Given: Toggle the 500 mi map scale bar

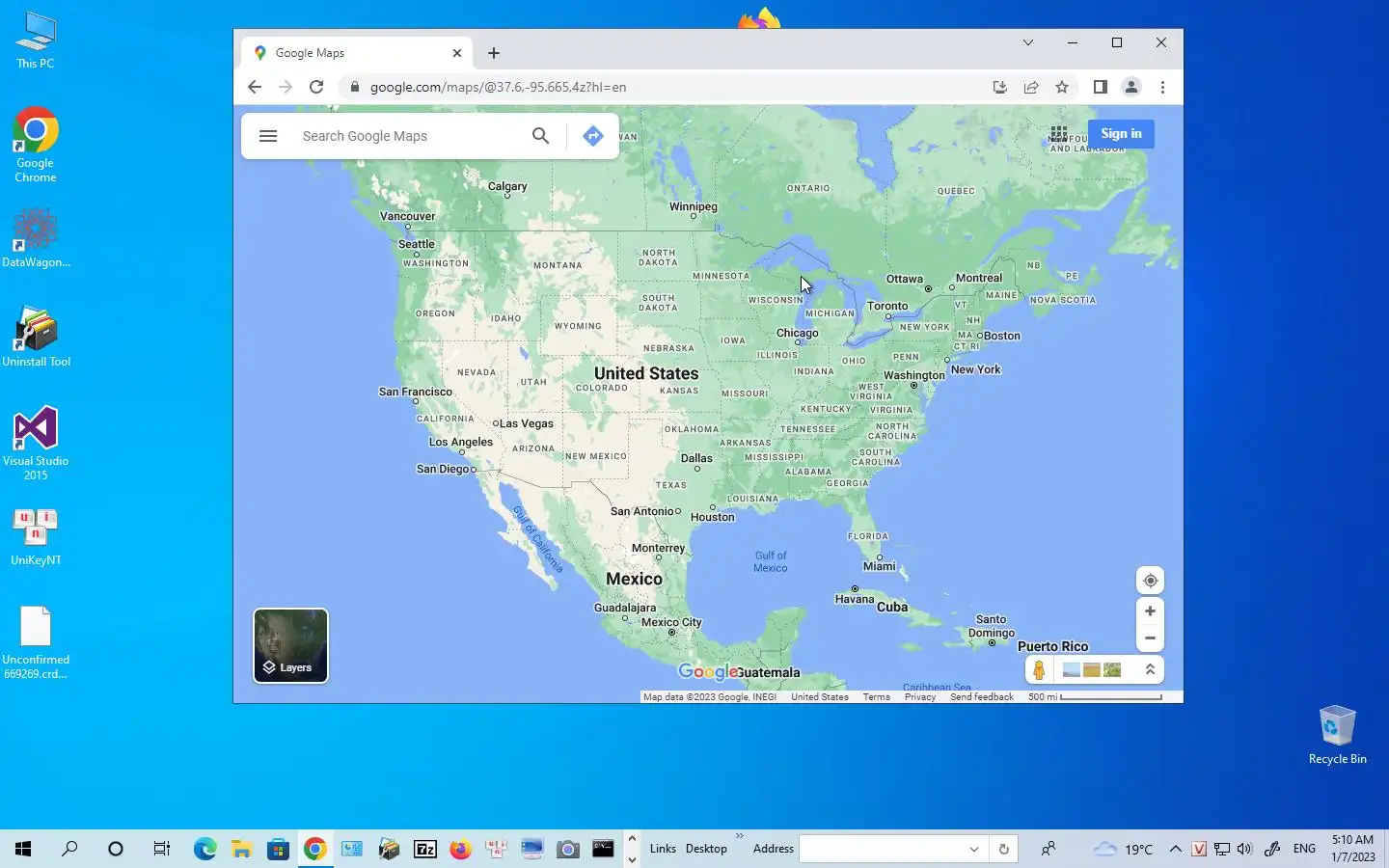Looking at the screenshot, I should click(1095, 696).
